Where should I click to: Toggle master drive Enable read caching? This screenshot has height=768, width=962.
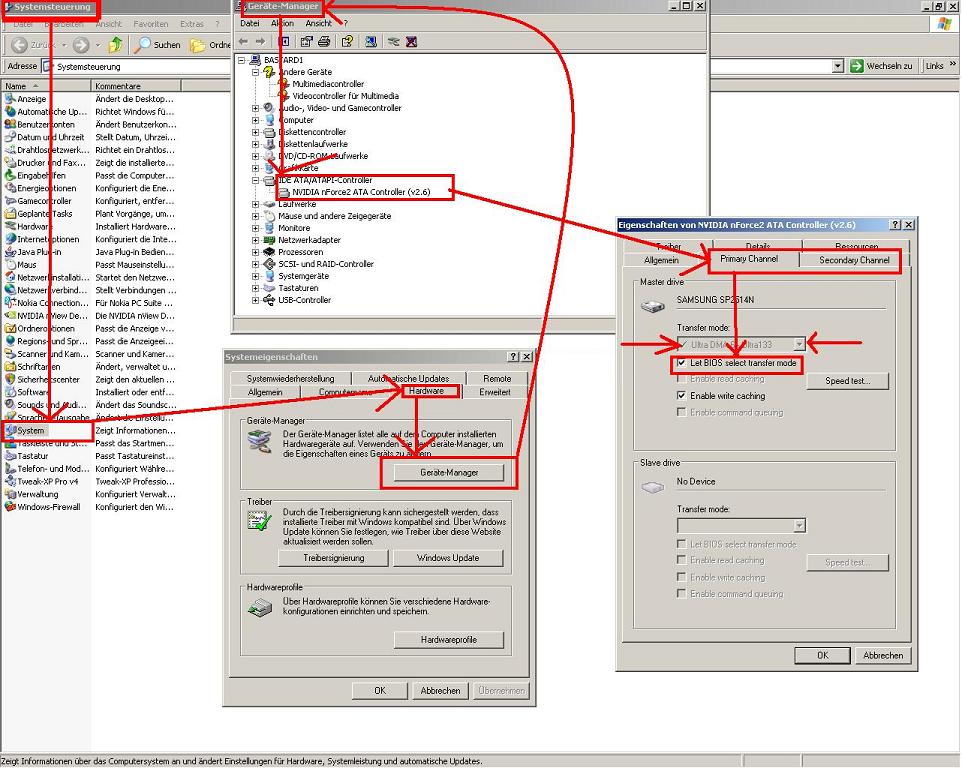coord(682,379)
